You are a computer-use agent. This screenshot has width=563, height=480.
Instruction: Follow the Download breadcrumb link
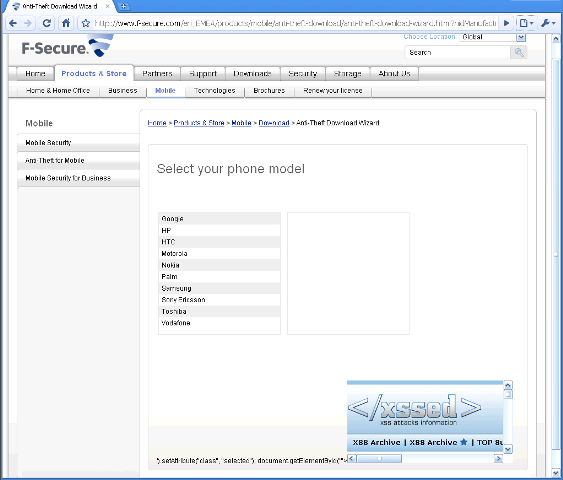(x=274, y=123)
